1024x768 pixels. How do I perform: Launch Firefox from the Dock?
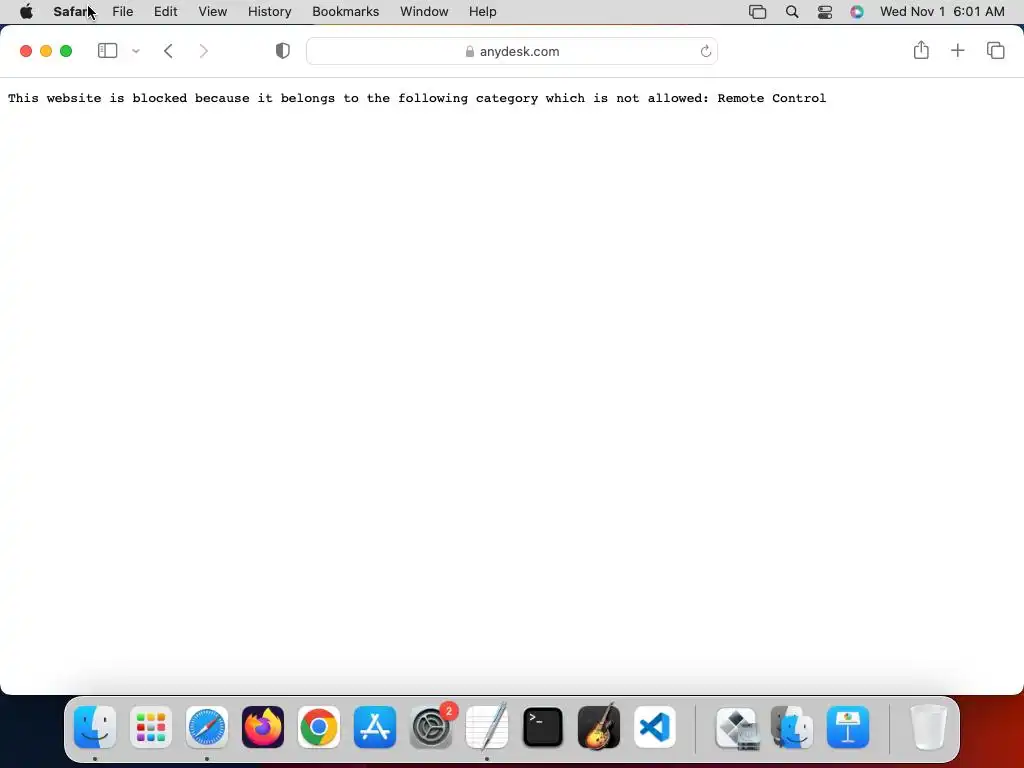click(x=263, y=727)
